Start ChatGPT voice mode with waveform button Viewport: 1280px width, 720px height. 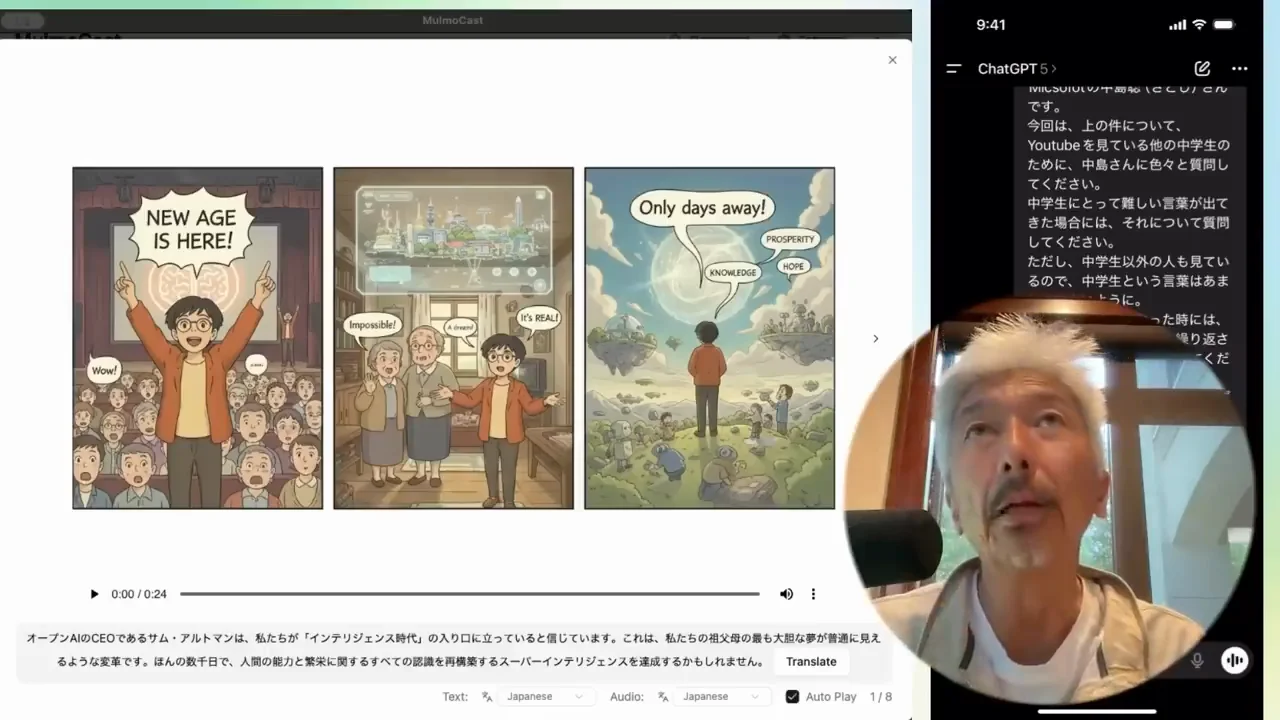[1235, 660]
